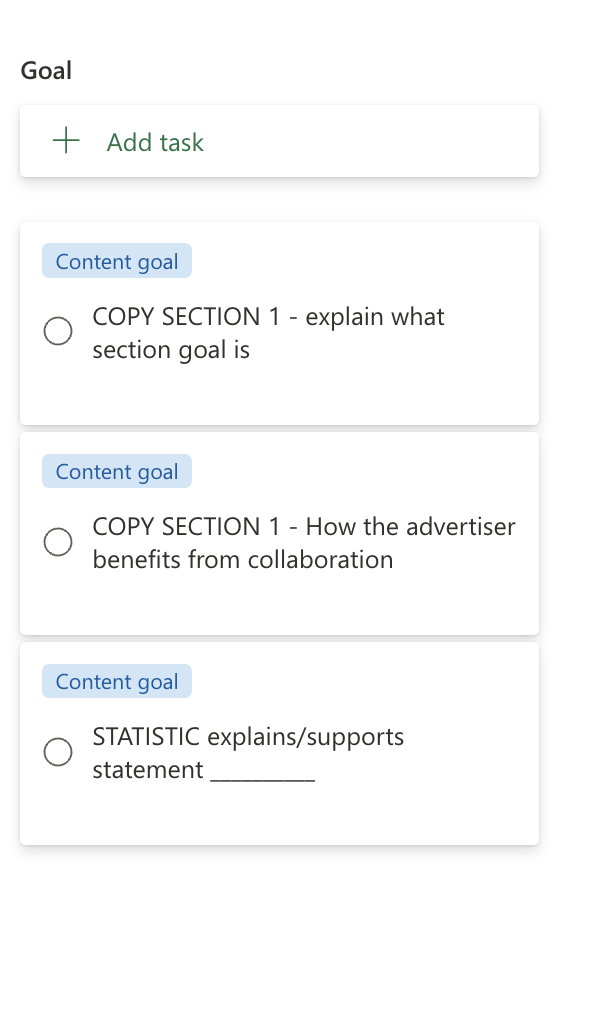This screenshot has height=1018, width=600.
Task: Click the 'section goal is' line of first card
Action: coord(171,350)
